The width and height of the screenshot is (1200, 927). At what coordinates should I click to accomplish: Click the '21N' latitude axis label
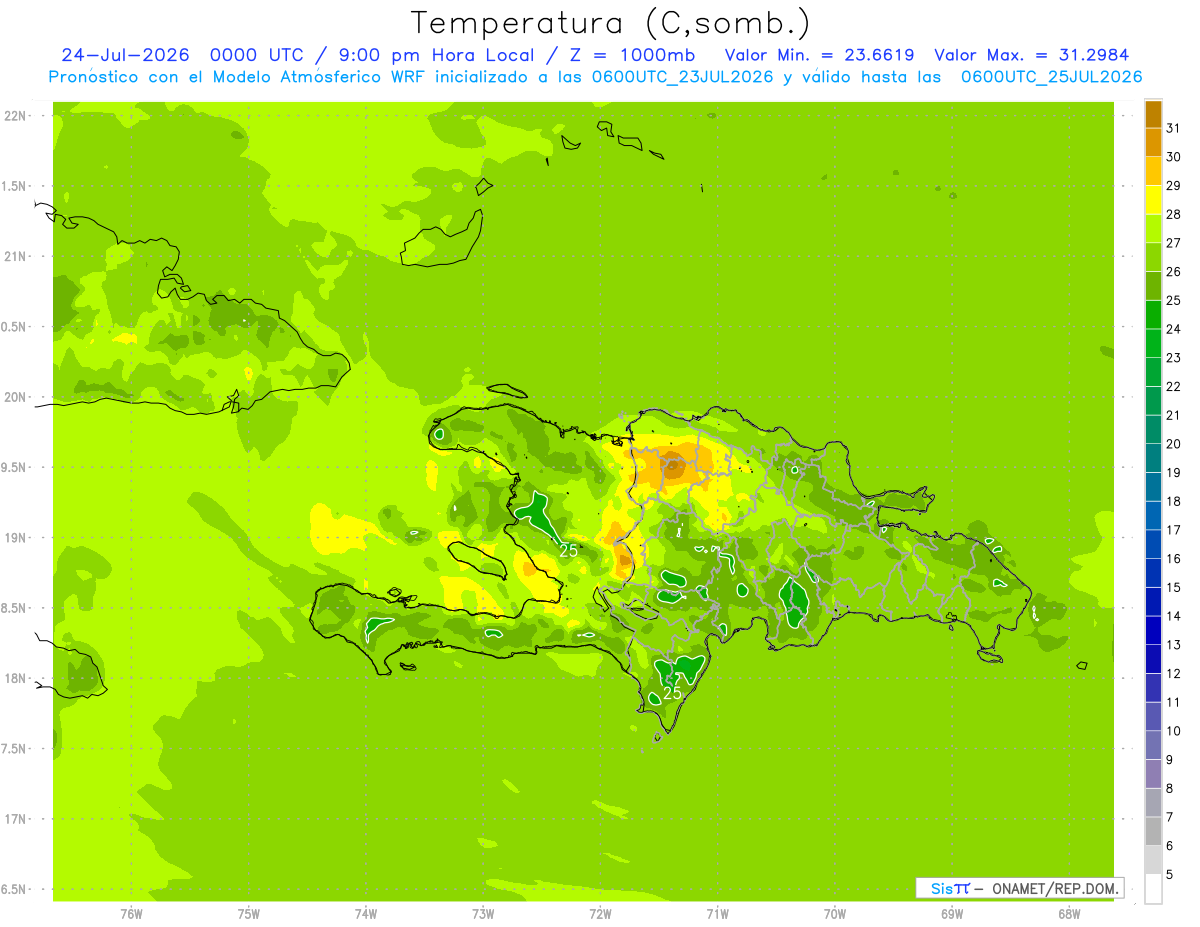coord(16,256)
